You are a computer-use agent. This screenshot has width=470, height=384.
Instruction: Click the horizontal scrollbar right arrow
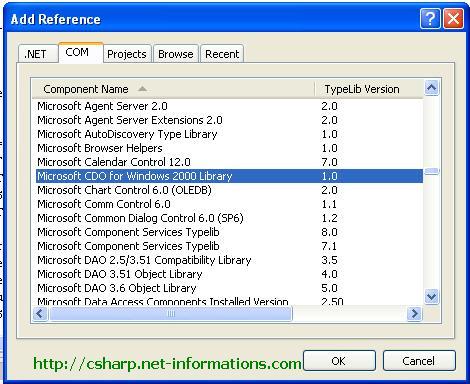[x=414, y=314]
